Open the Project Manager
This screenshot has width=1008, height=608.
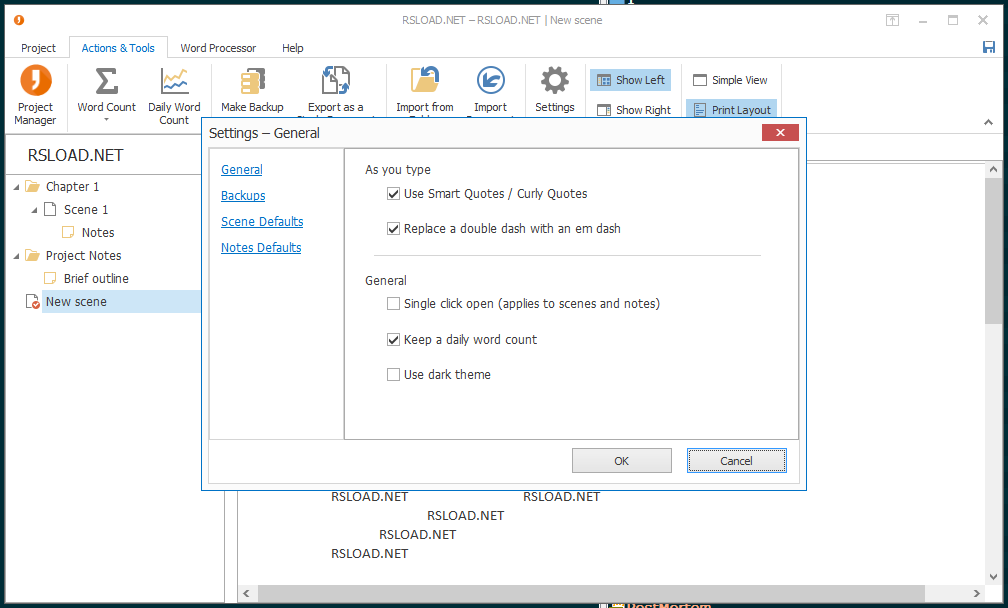pos(35,95)
